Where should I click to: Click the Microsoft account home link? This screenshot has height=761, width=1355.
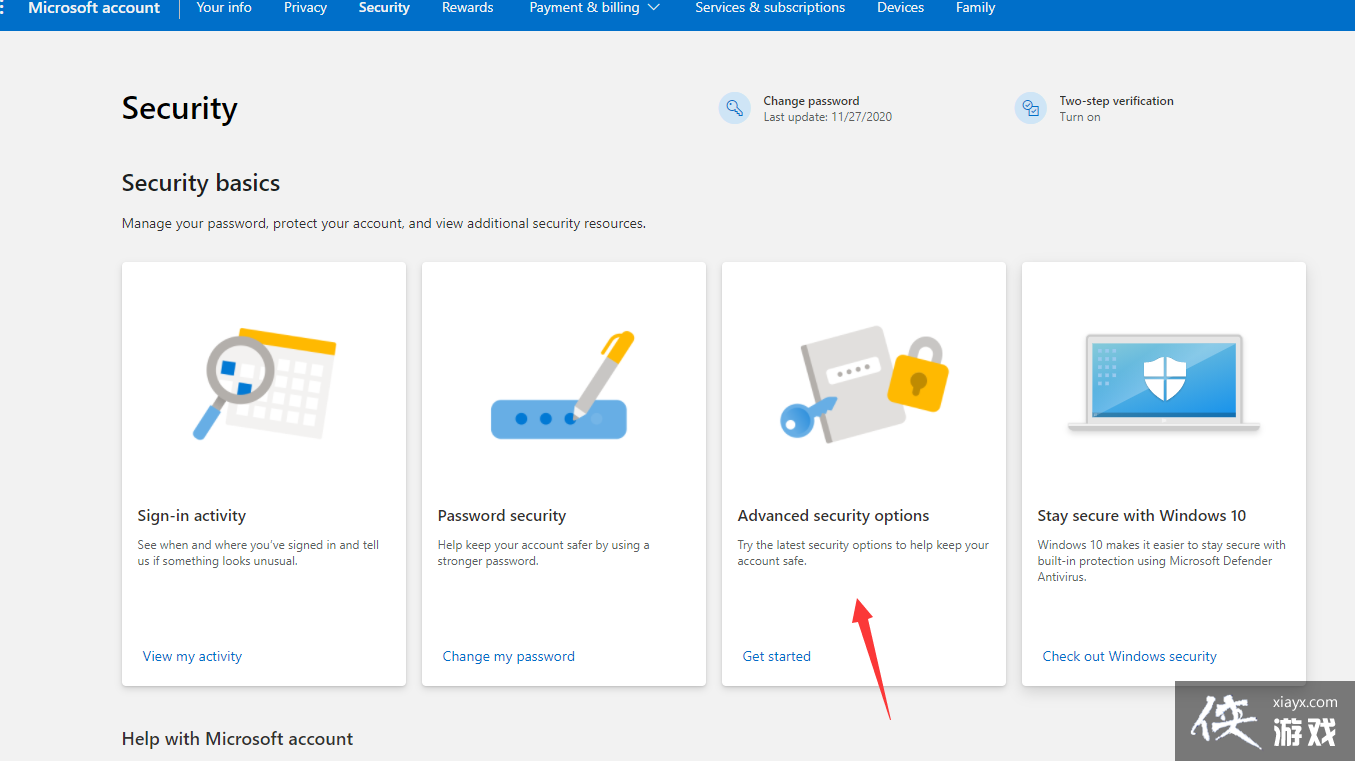(94, 8)
